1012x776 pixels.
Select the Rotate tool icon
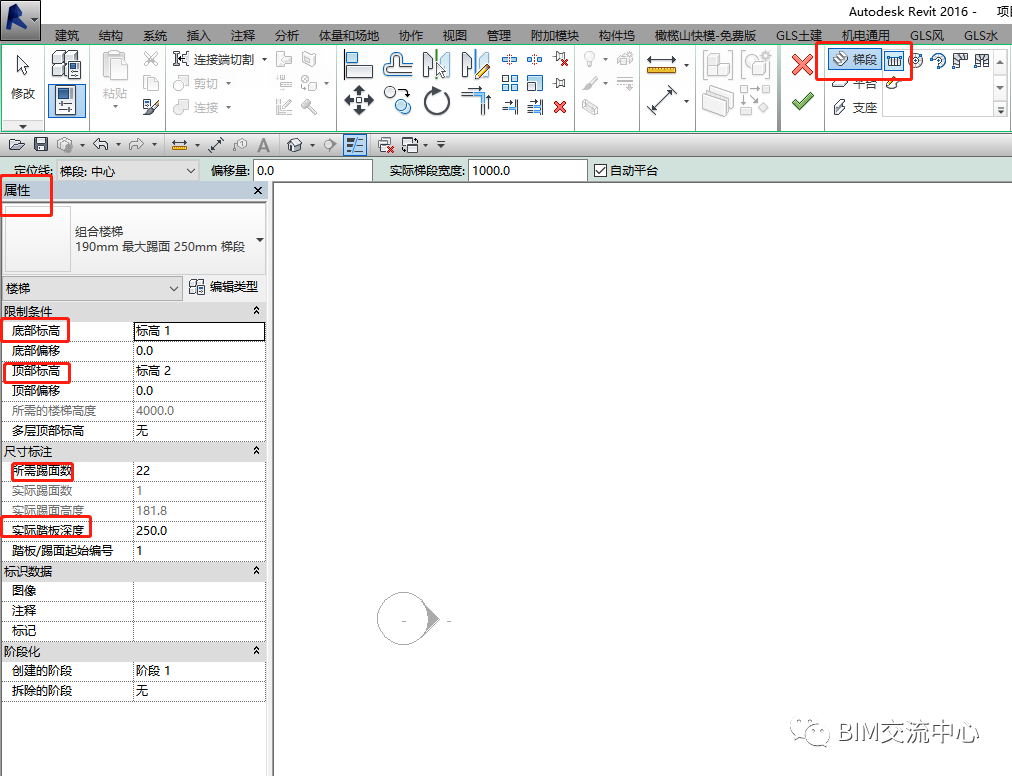pos(436,101)
